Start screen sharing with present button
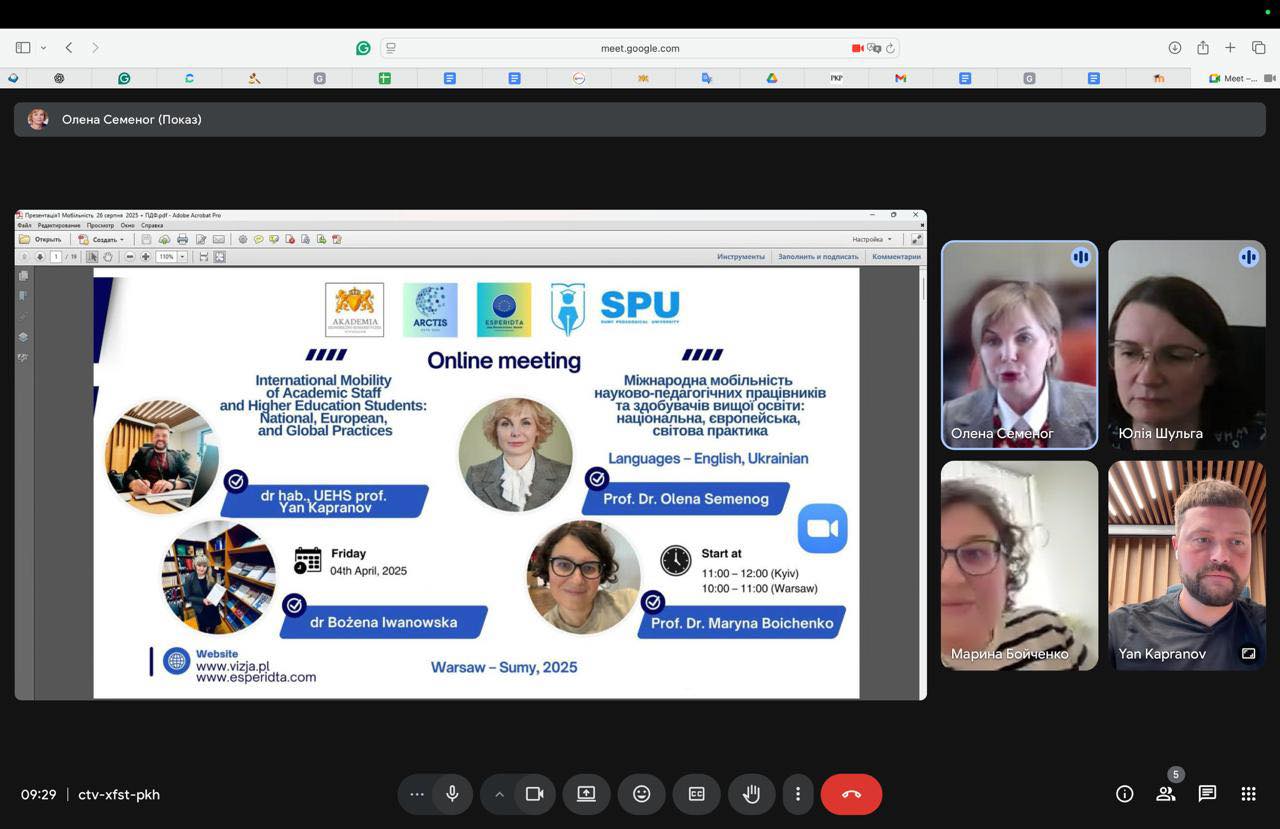 tap(586, 794)
